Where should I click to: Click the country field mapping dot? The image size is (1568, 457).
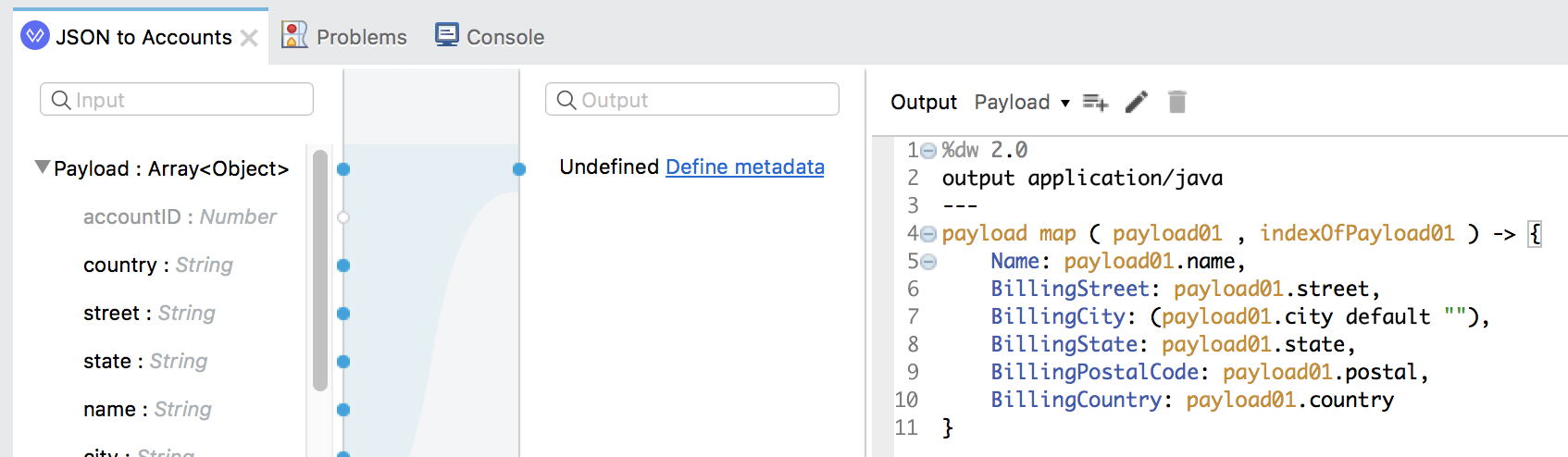coord(343,266)
